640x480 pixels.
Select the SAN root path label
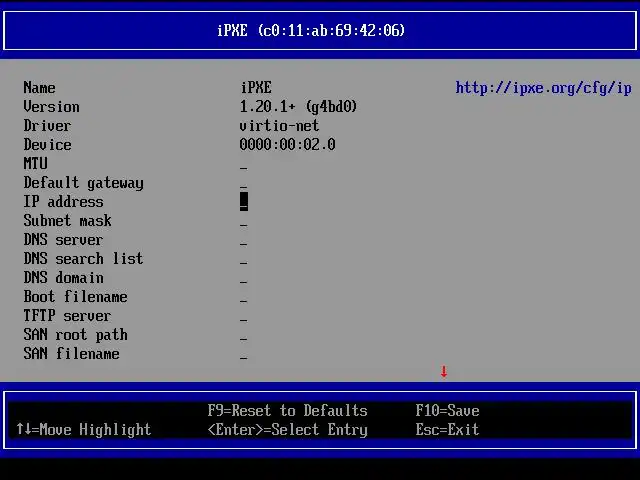pos(76,335)
